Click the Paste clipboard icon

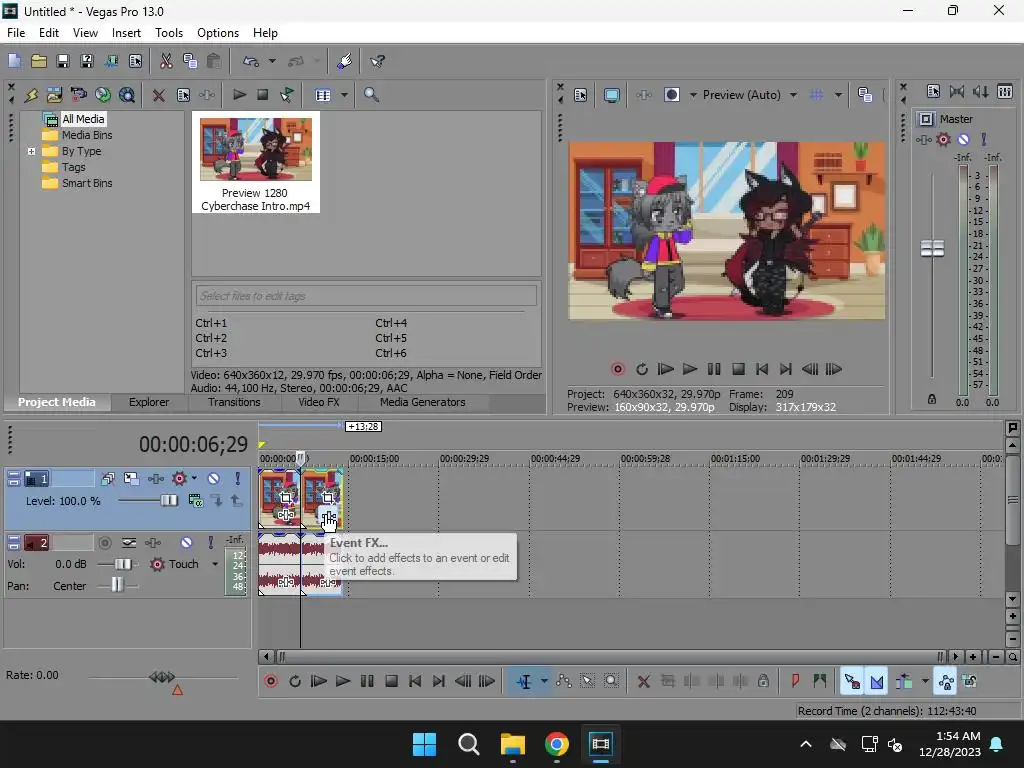point(214,61)
